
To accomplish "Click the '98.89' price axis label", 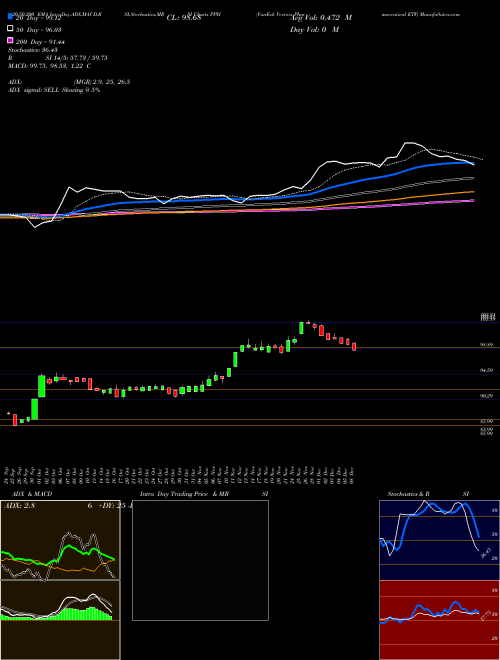I will [x=487, y=345].
